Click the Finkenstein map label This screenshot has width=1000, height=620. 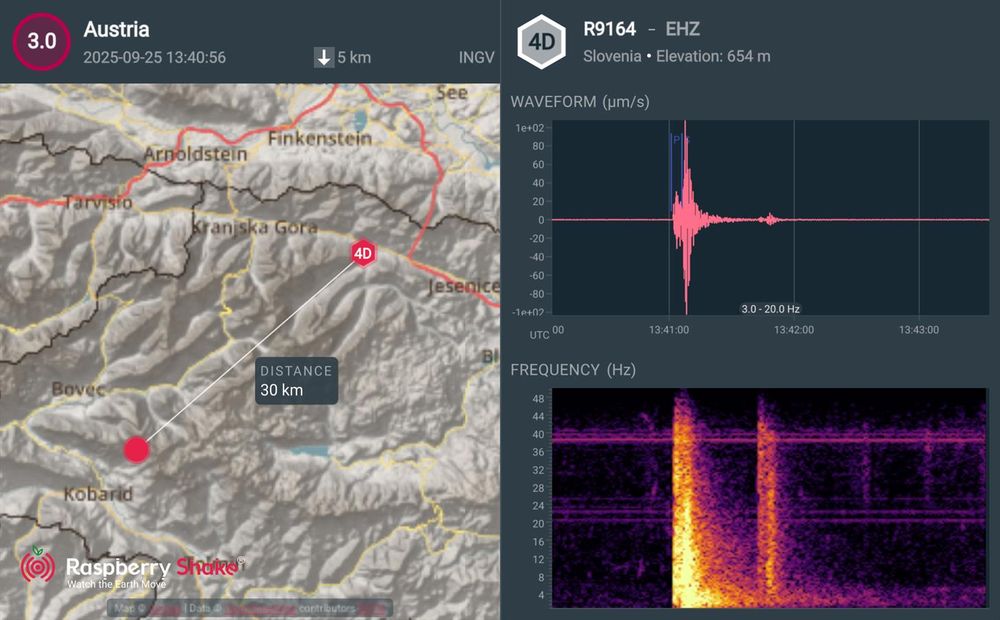pos(320,138)
